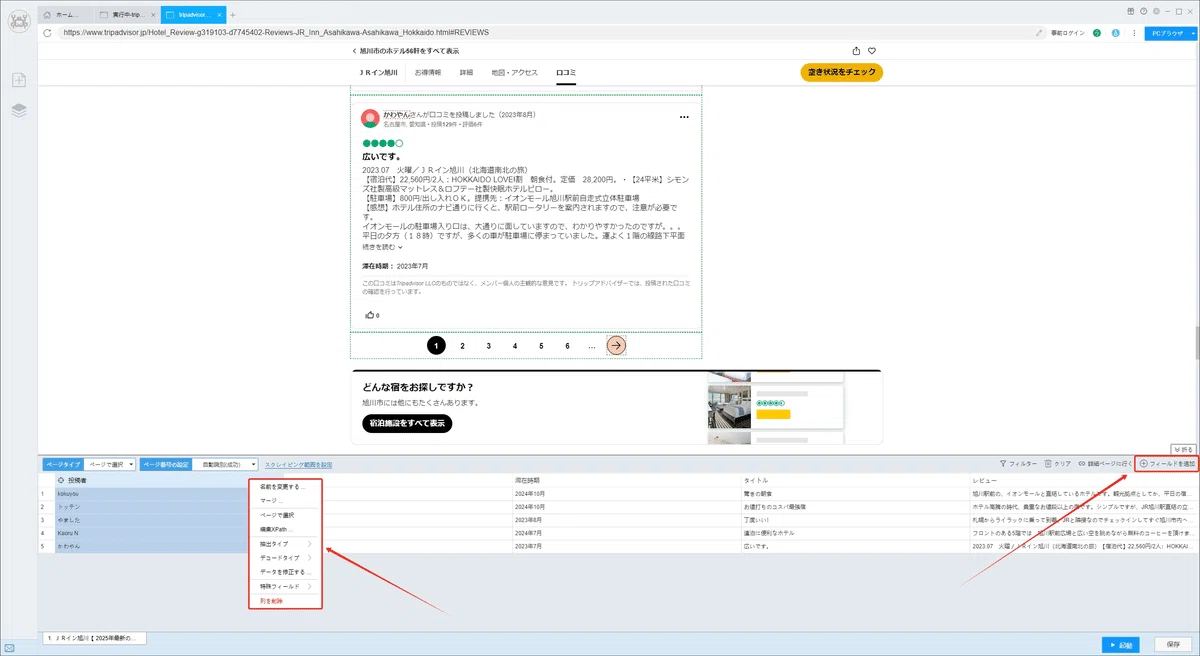Select the マージ menu item
This screenshot has width=1200, height=656.
coord(285,500)
